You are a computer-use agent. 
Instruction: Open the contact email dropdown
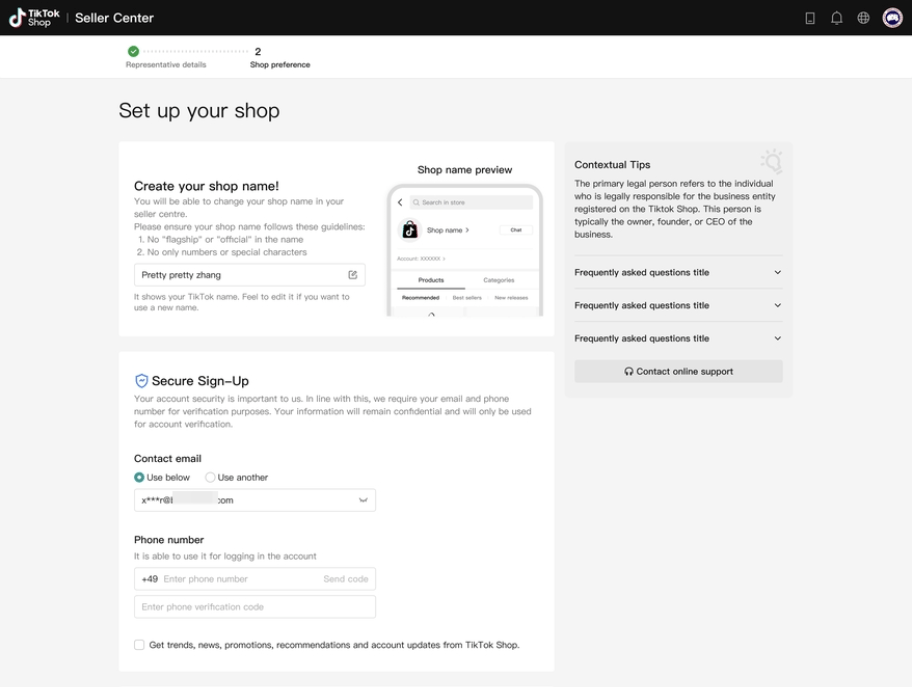[255, 500]
